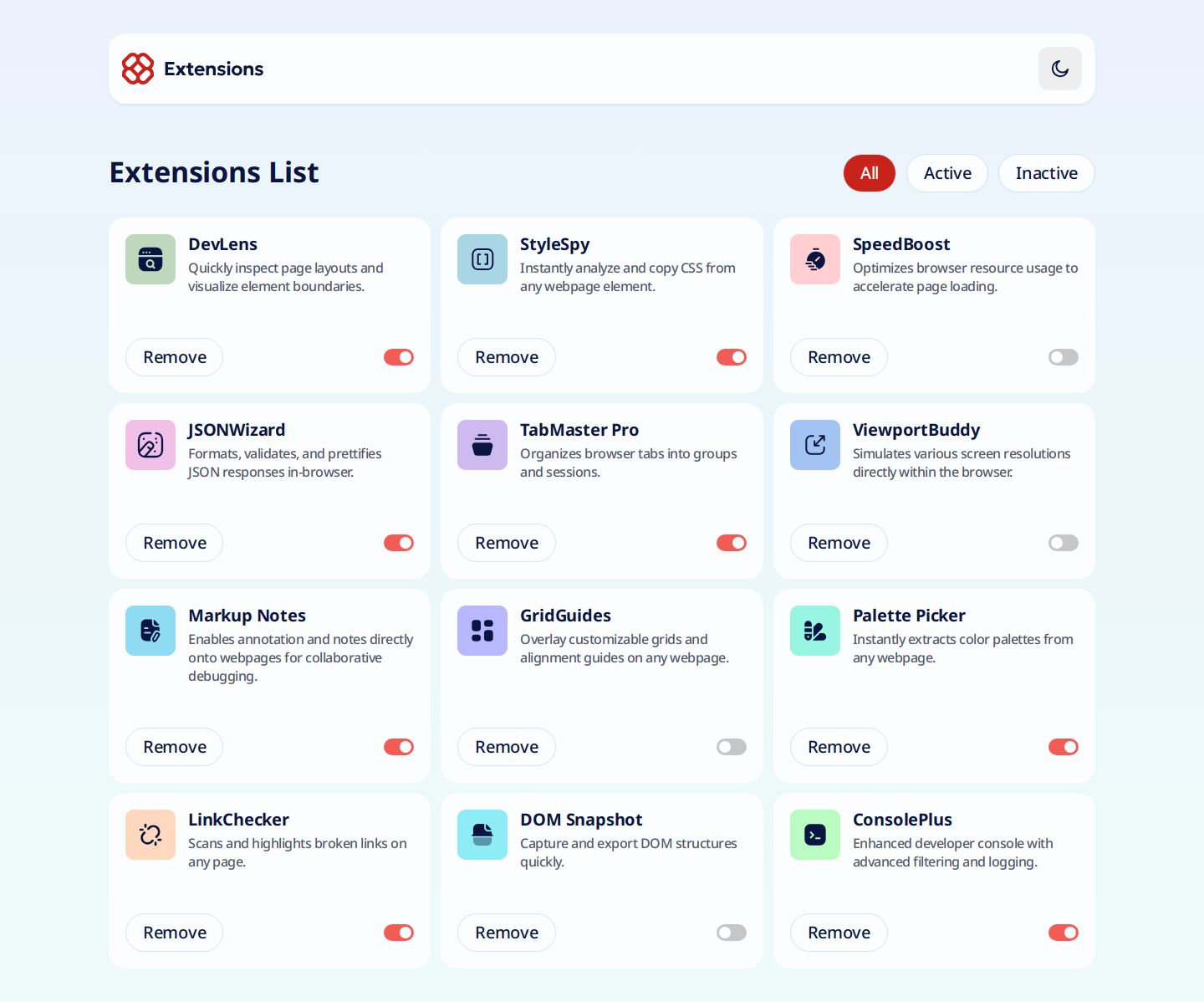Click the ViewportBuddy resize icon

[x=815, y=445]
